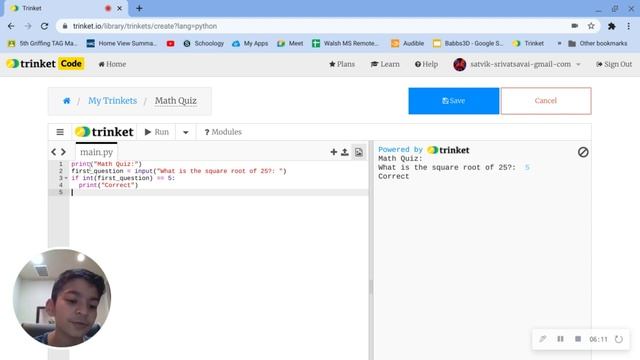Click the webcam preview bubble
This screenshot has width=640, height=360.
(x=62, y=298)
